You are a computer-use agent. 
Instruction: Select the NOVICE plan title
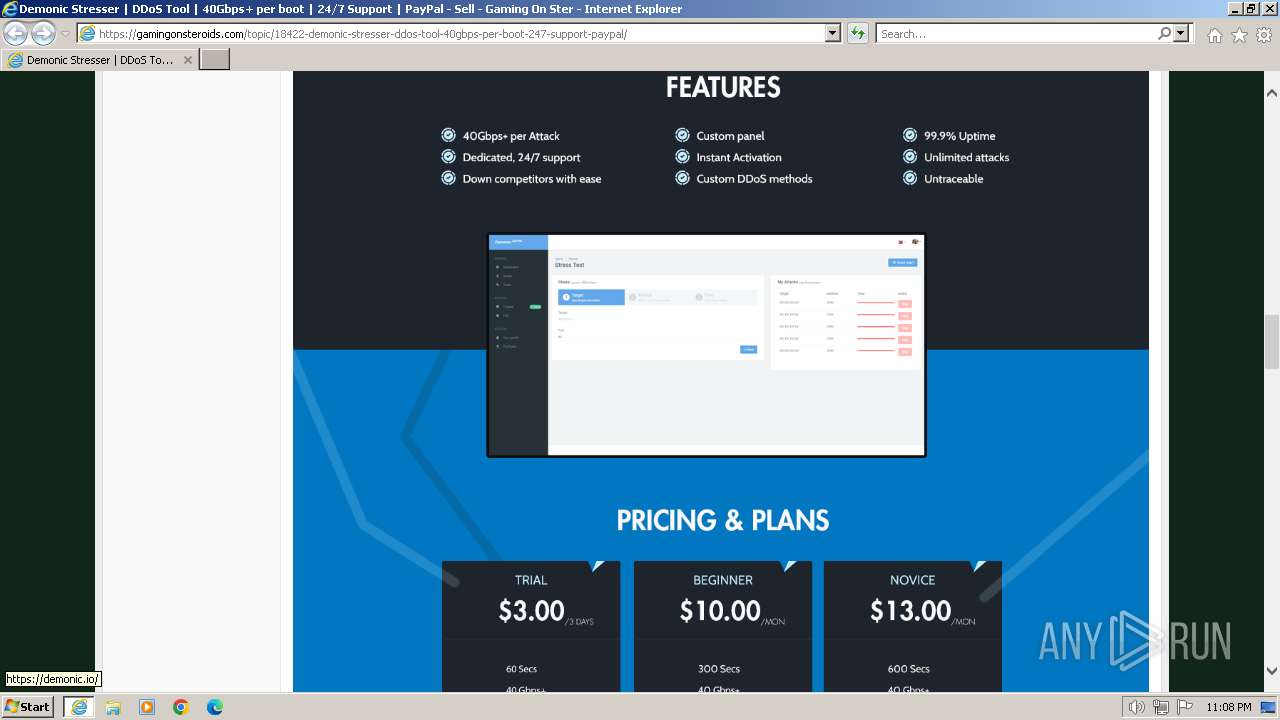point(913,580)
